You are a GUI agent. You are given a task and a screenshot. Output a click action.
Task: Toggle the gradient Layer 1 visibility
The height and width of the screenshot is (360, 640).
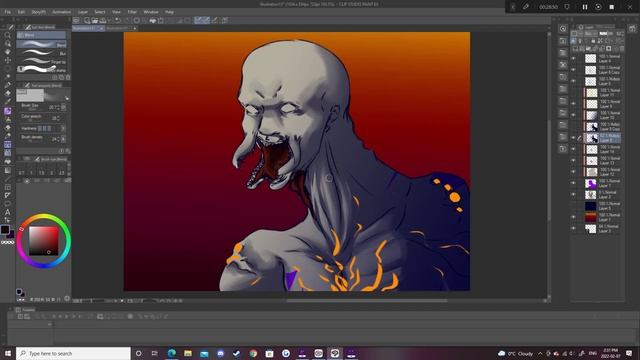573,218
